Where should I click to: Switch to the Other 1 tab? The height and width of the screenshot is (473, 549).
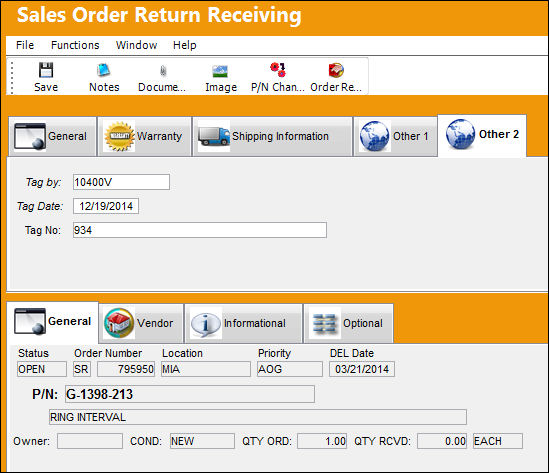pos(395,136)
